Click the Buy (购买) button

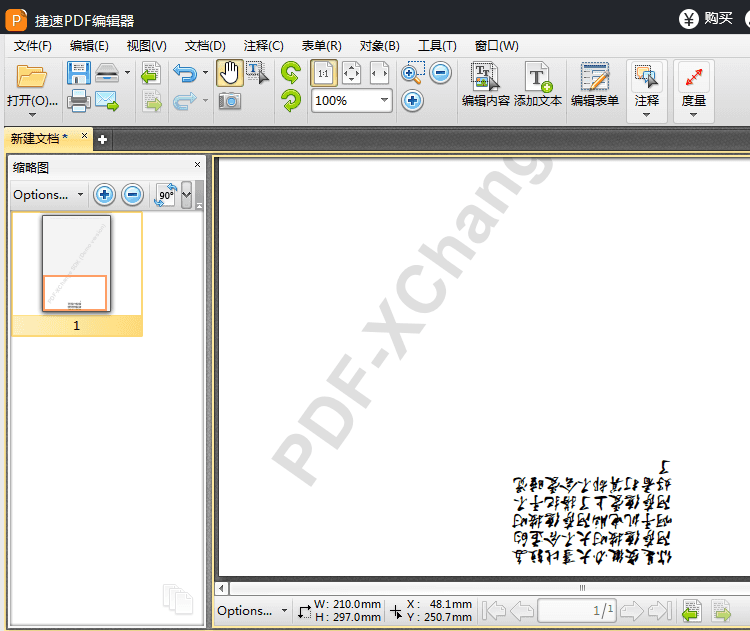pos(706,19)
